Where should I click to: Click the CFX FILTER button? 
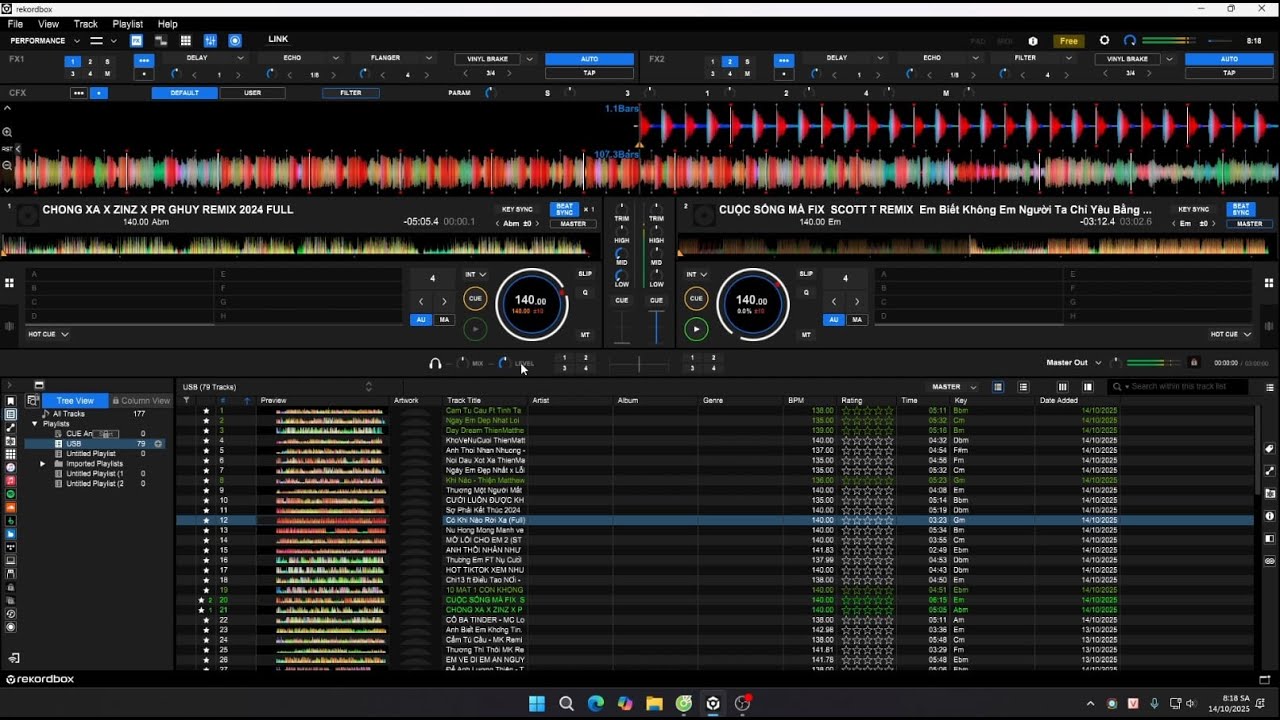(351, 93)
